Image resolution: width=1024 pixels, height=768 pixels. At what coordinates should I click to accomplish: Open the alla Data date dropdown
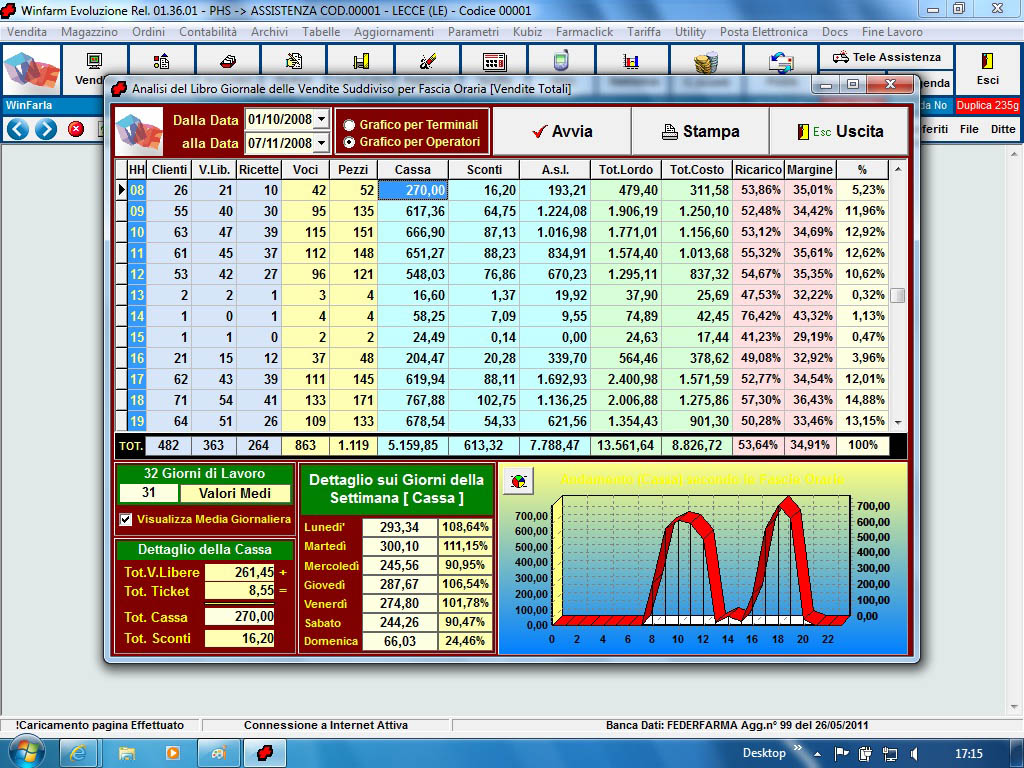pyautogui.click(x=320, y=144)
